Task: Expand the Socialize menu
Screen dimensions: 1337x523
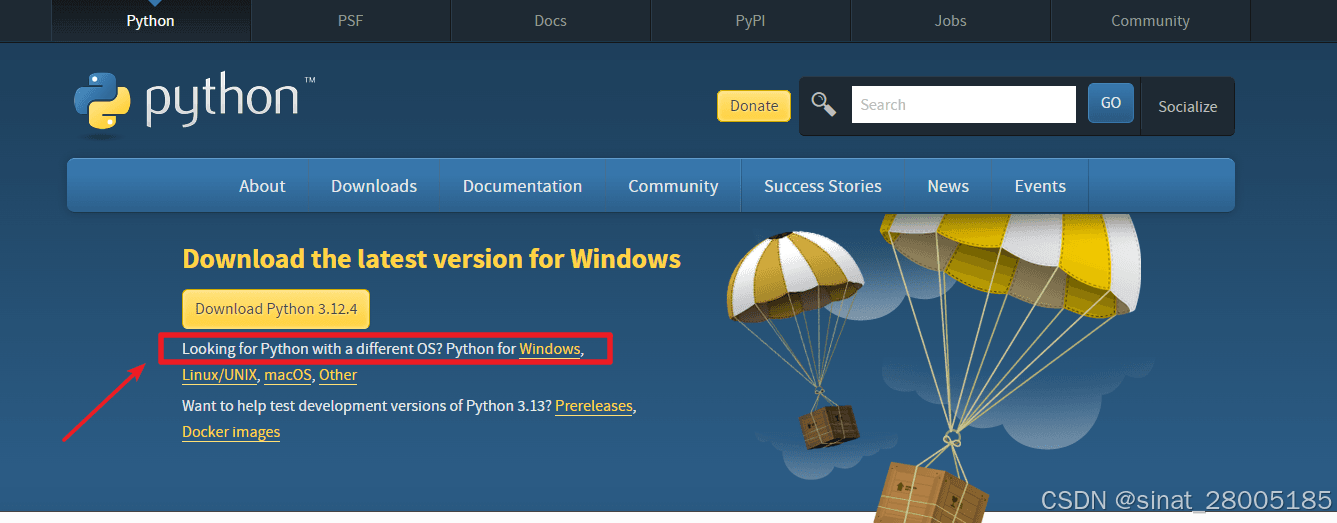Action: tap(1188, 106)
